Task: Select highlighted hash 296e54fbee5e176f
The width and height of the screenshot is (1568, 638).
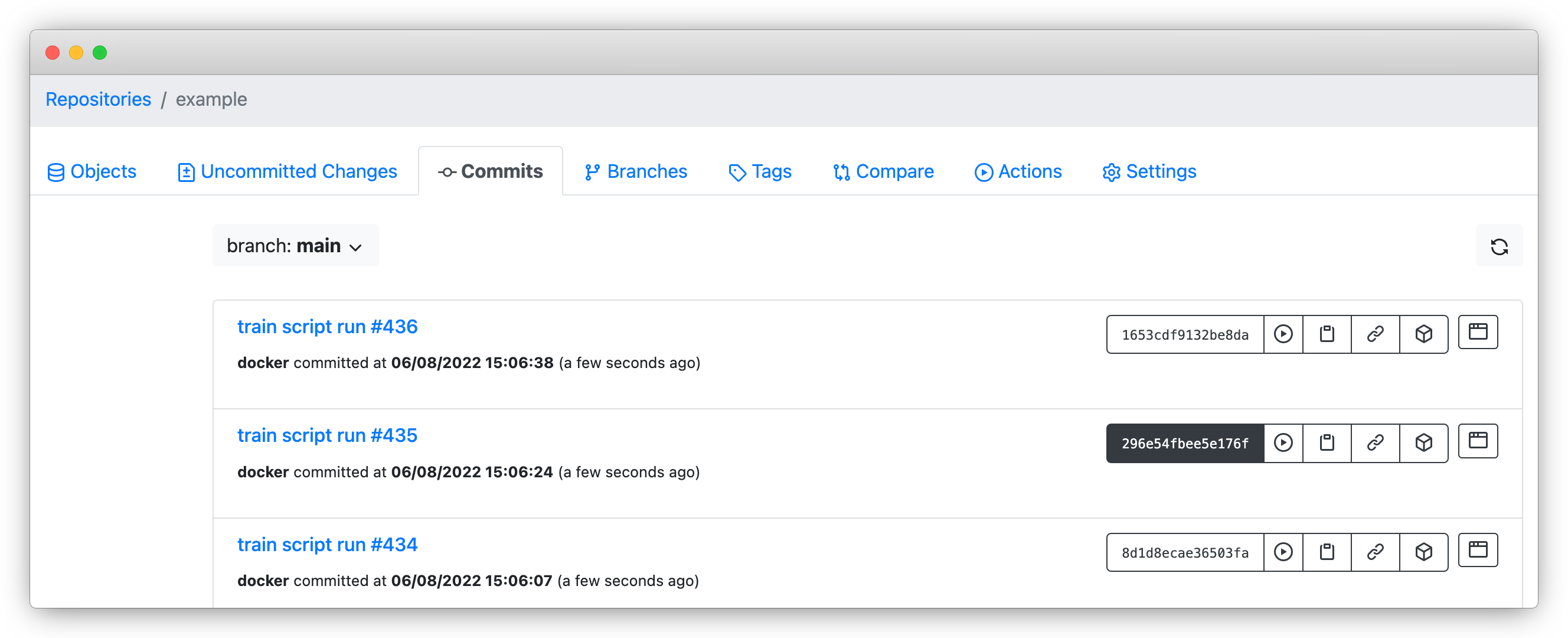Action: [1183, 443]
